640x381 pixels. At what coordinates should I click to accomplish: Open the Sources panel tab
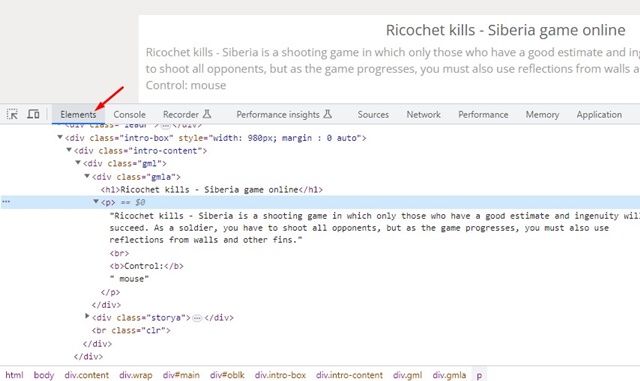pyautogui.click(x=373, y=114)
